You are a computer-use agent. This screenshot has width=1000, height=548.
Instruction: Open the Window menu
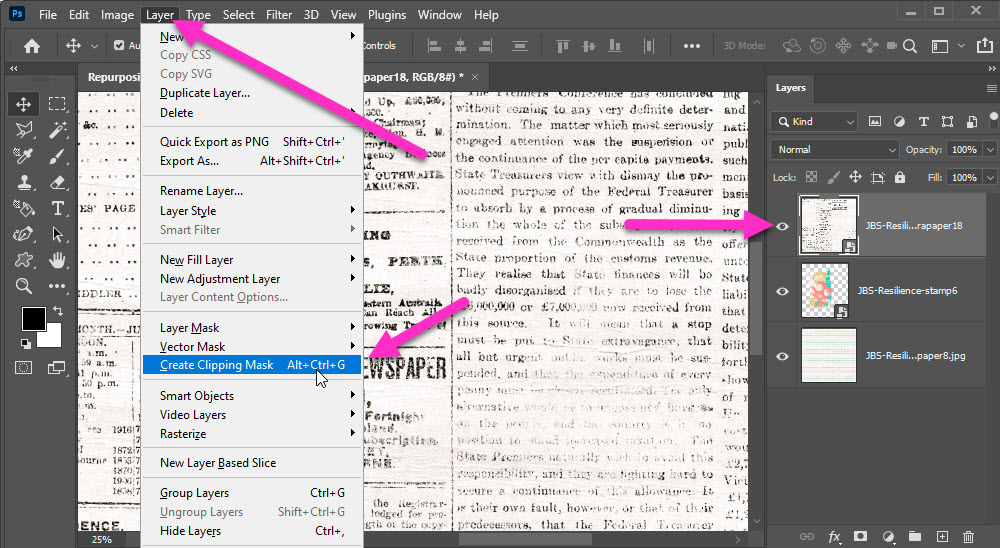coord(439,14)
